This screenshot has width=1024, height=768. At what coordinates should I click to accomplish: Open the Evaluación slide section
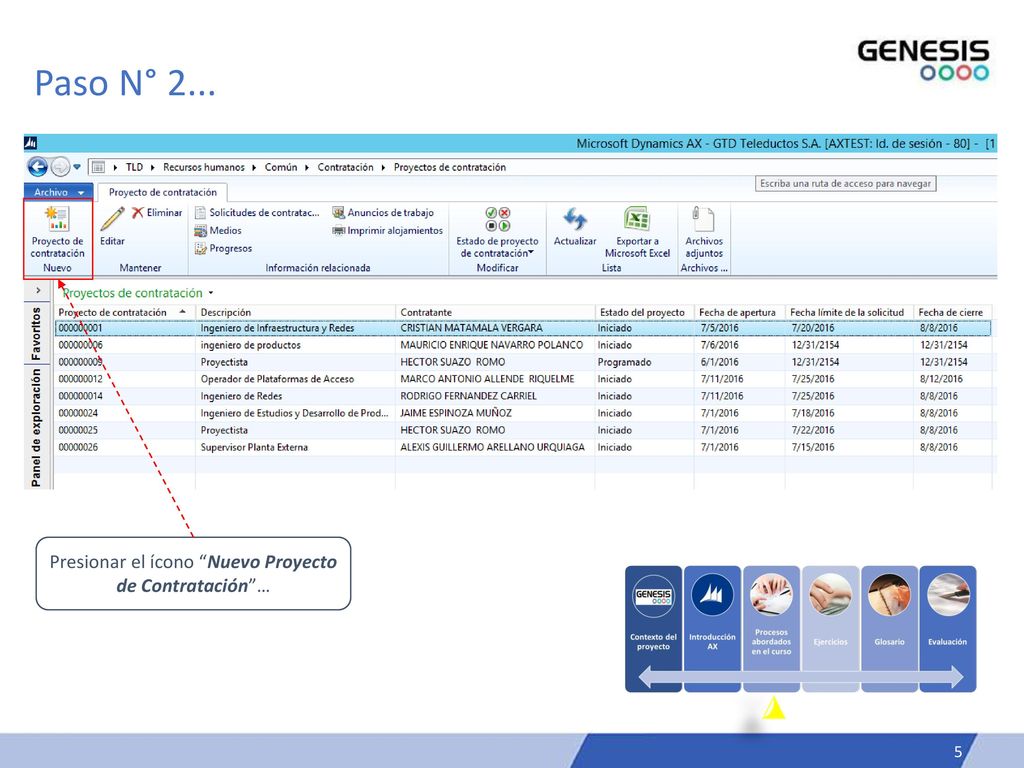click(x=948, y=628)
